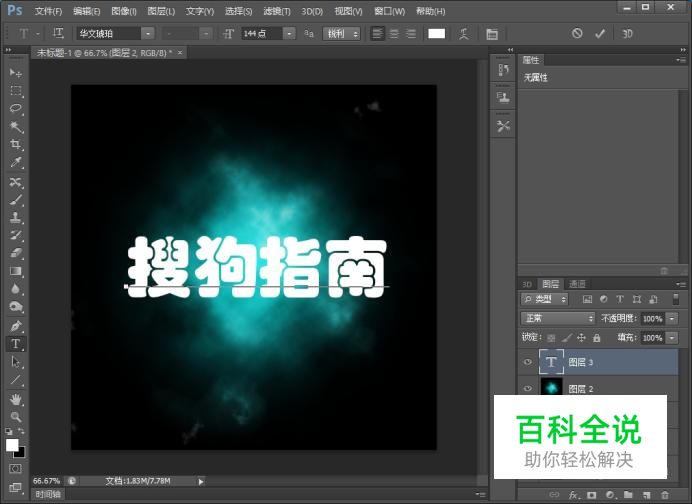The image size is (692, 504).
Task: Toggle text orientation in options bar
Action: [58, 33]
